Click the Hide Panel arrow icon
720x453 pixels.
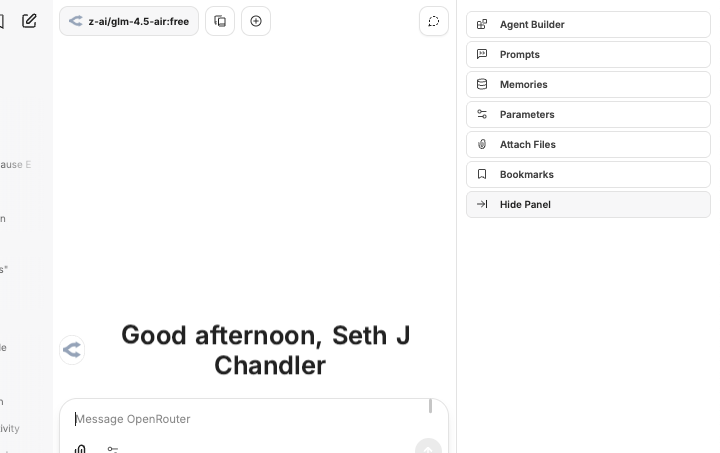[x=482, y=204]
